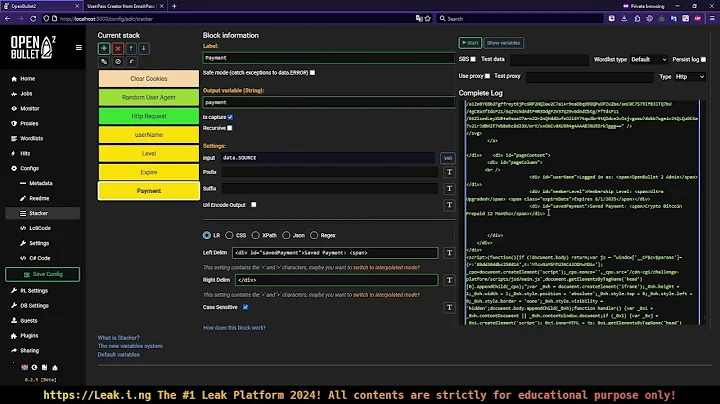Image resolution: width=720 pixels, height=404 pixels.
Task: Reload the browser page
Action: [33, 19]
